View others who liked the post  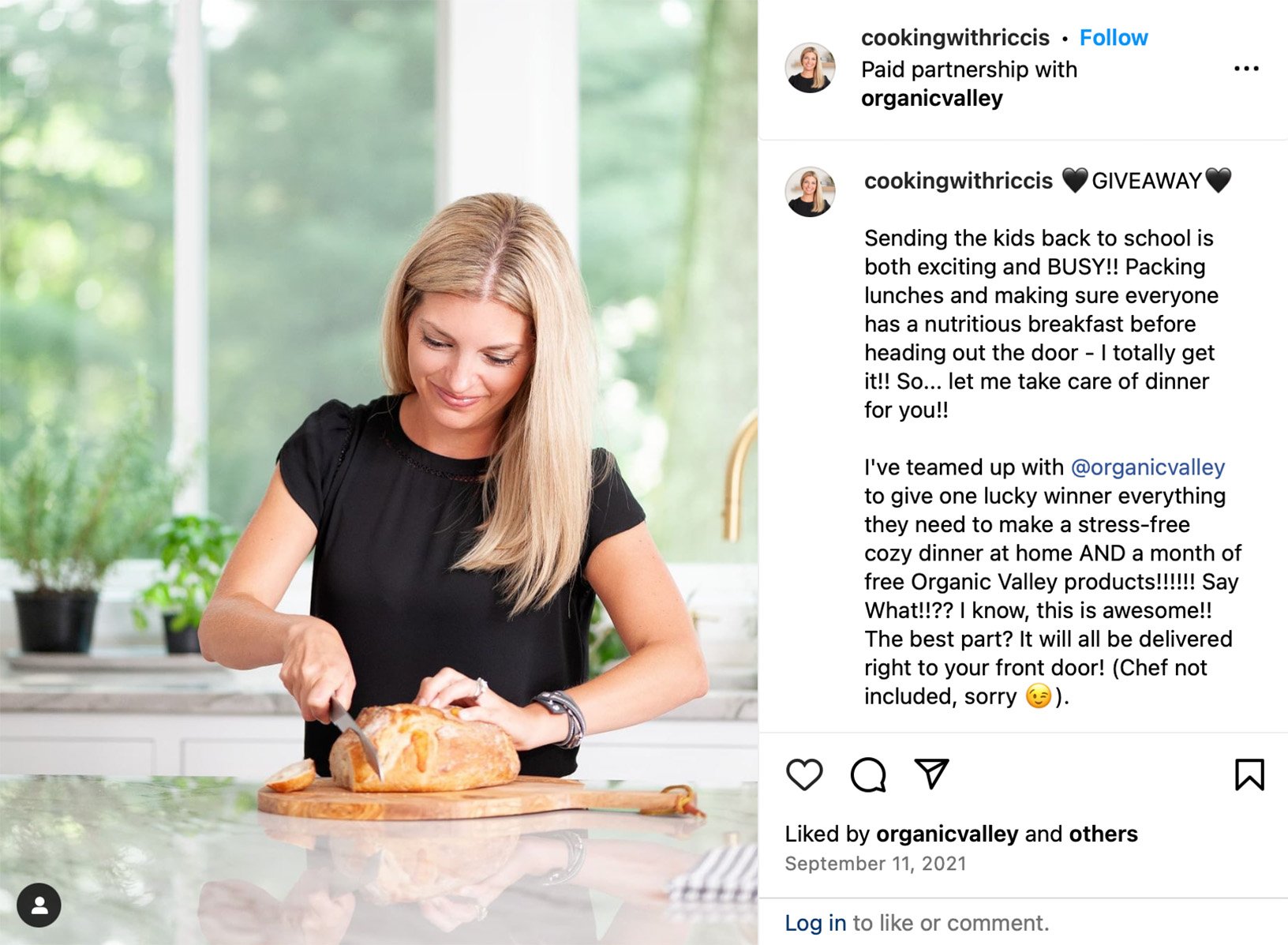point(1103,834)
